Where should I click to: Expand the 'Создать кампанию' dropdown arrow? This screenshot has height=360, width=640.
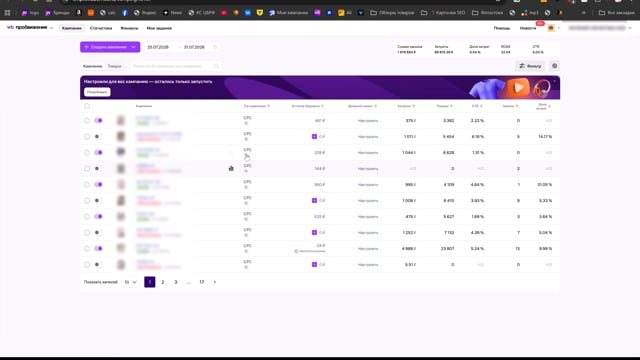pos(133,47)
